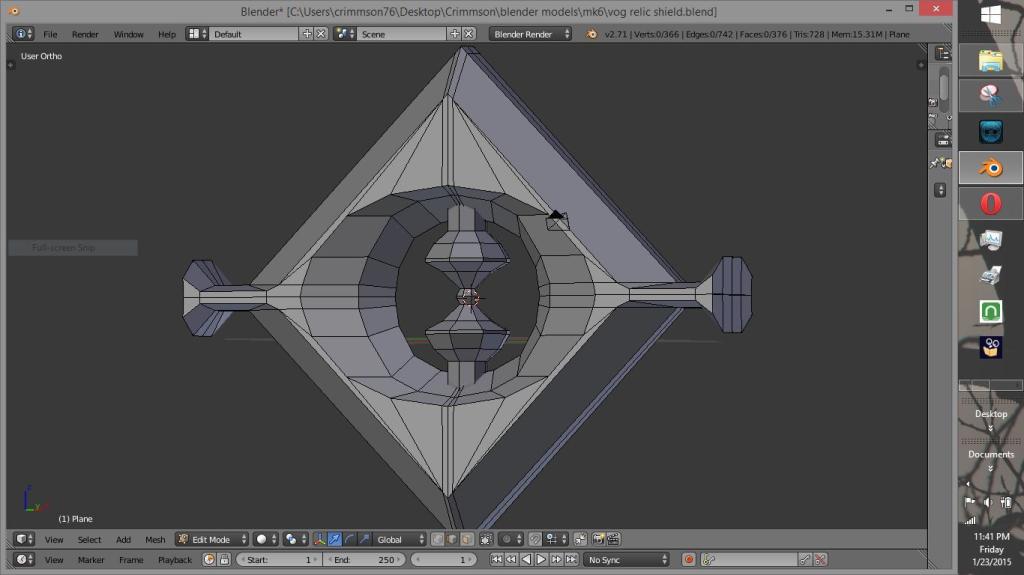Expand the Global orientation dropdown
This screenshot has width=1024, height=575.
(400, 539)
